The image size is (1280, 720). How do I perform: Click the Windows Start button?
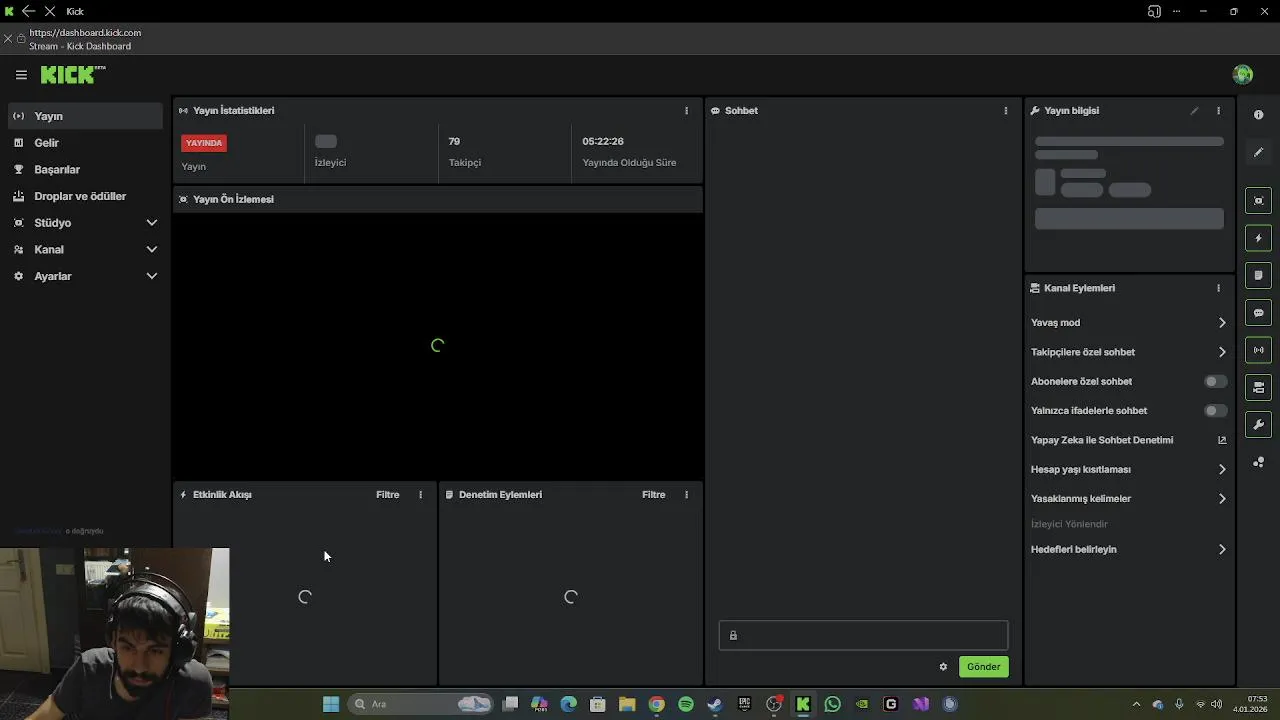pos(331,704)
